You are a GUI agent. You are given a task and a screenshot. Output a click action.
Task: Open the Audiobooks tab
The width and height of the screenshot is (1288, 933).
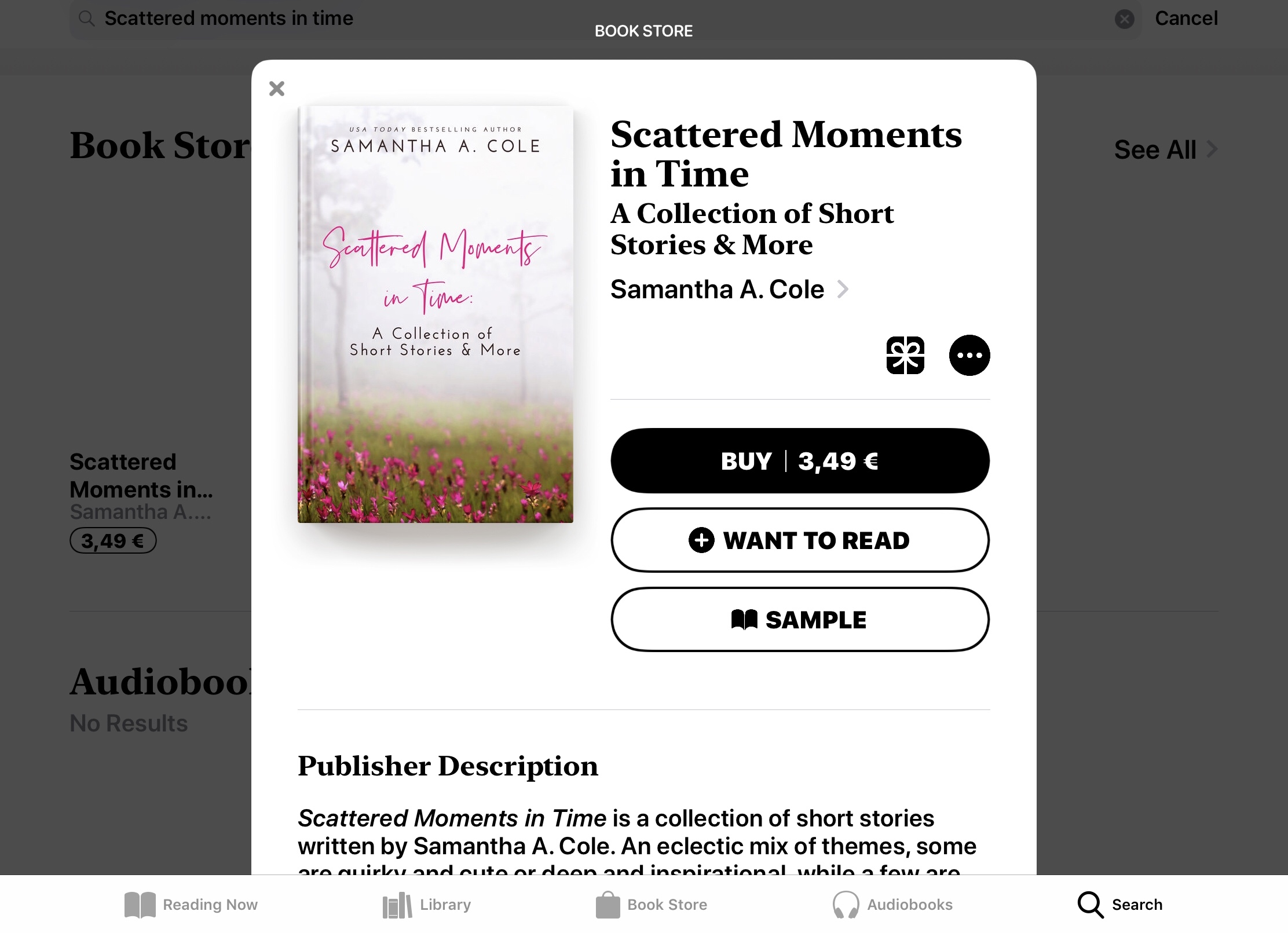(892, 904)
